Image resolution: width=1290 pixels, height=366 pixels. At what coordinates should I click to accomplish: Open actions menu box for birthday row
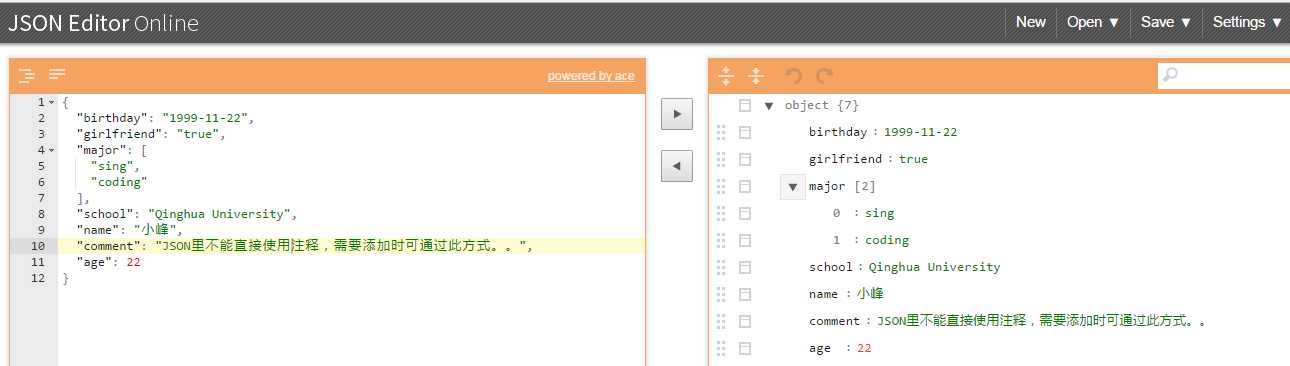click(744, 132)
